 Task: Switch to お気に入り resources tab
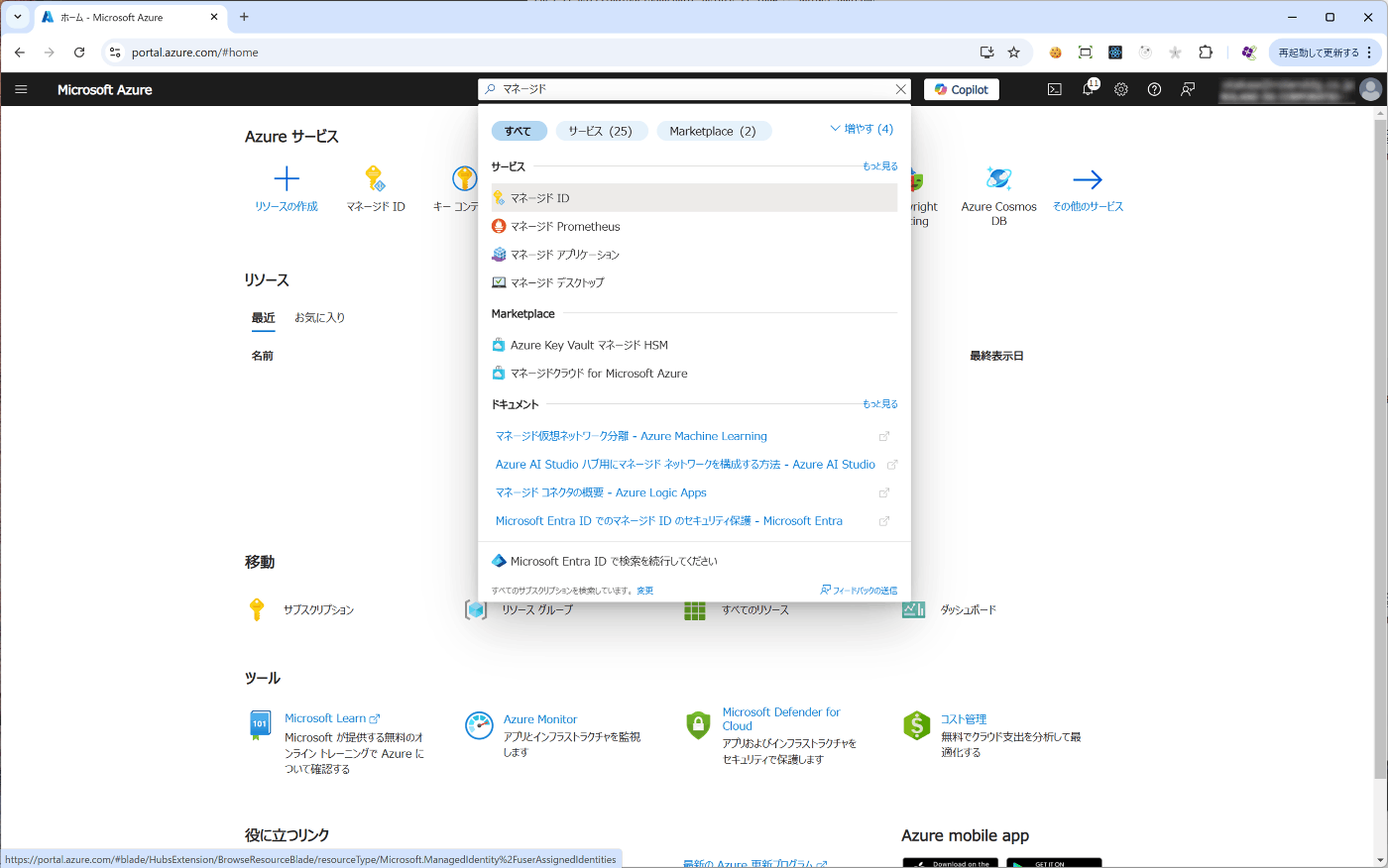[x=319, y=318]
